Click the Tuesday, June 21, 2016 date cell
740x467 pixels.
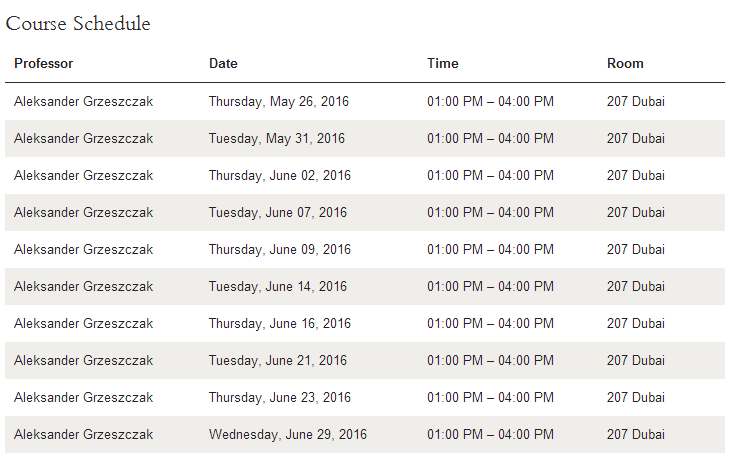[278, 360]
